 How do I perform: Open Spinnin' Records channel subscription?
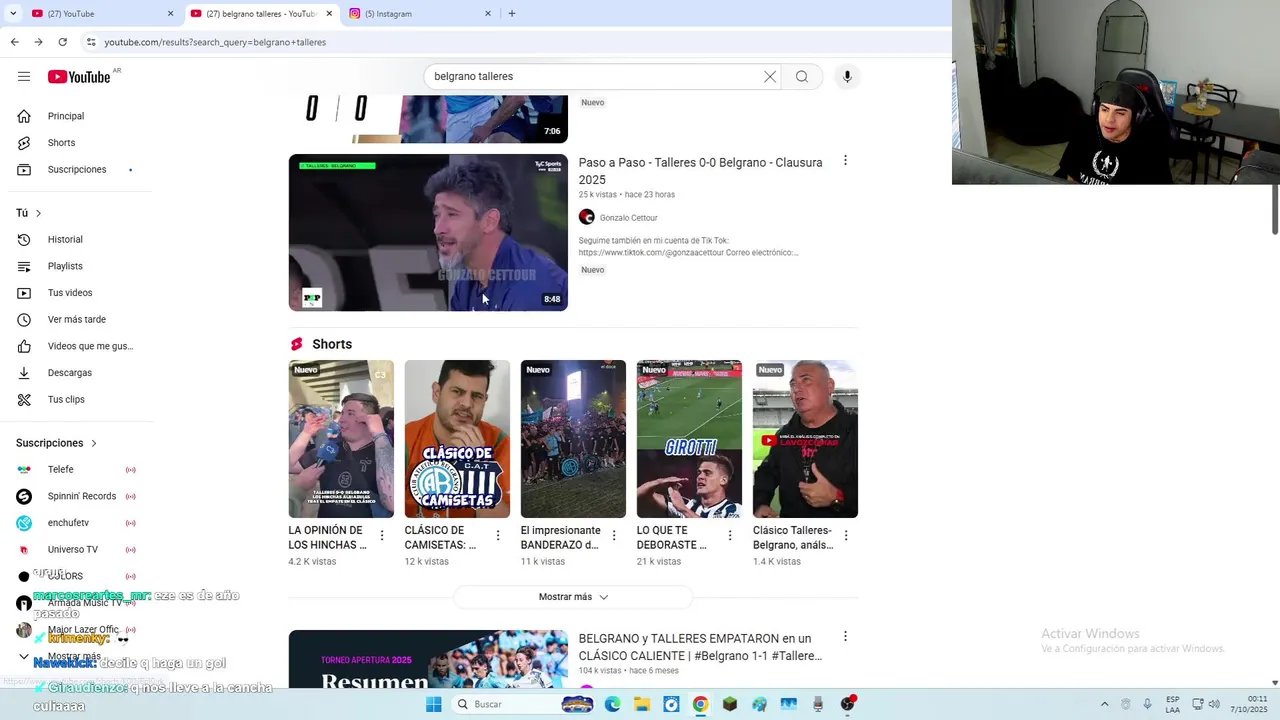click(80, 496)
